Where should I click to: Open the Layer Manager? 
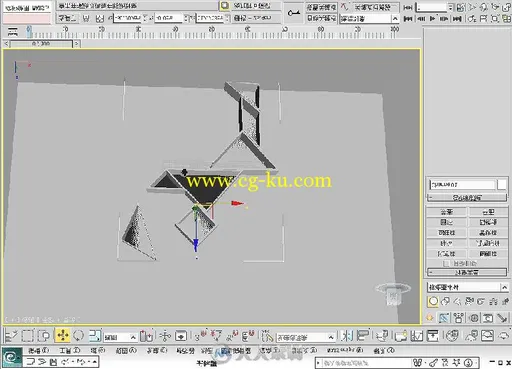382,336
